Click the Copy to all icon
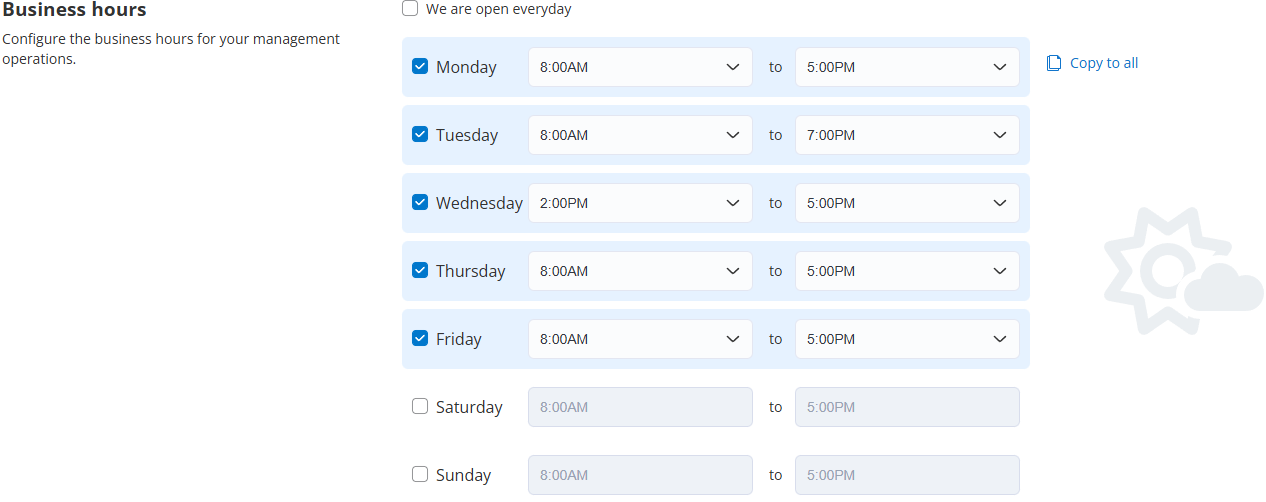 1054,63
